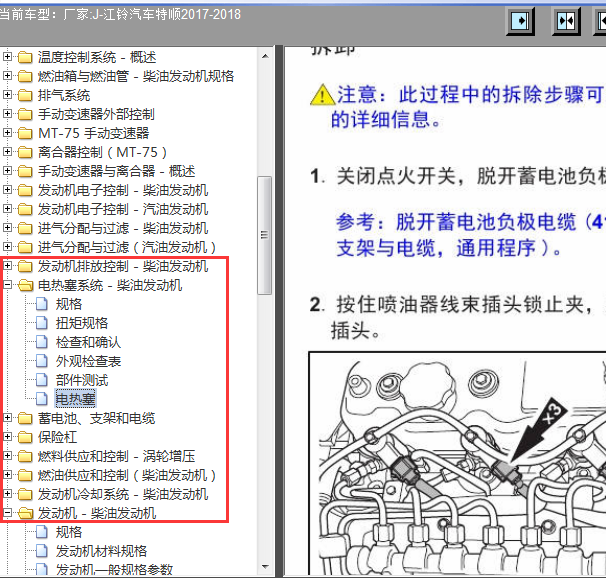606x578 pixels.
Task: Collapse 发动机 - 柴油发动机 node
Action: click(x=7, y=513)
